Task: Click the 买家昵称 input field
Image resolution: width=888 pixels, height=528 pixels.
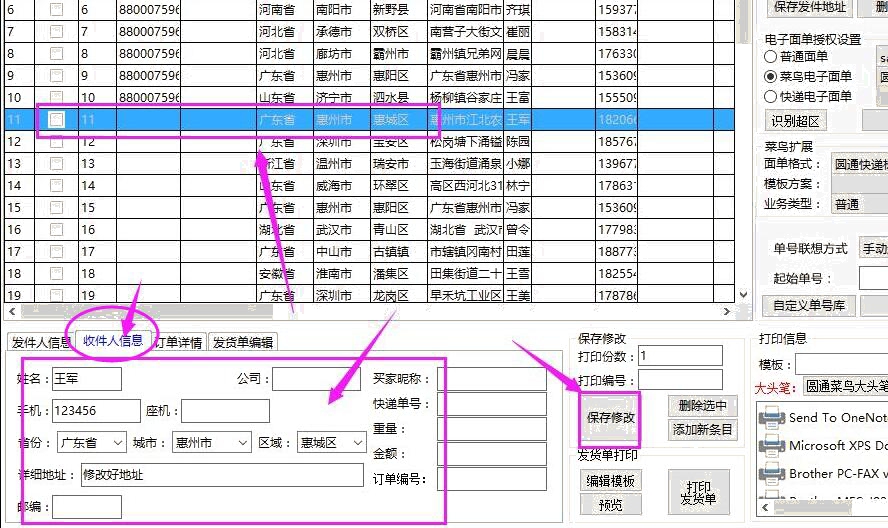Action: pyautogui.click(x=492, y=379)
